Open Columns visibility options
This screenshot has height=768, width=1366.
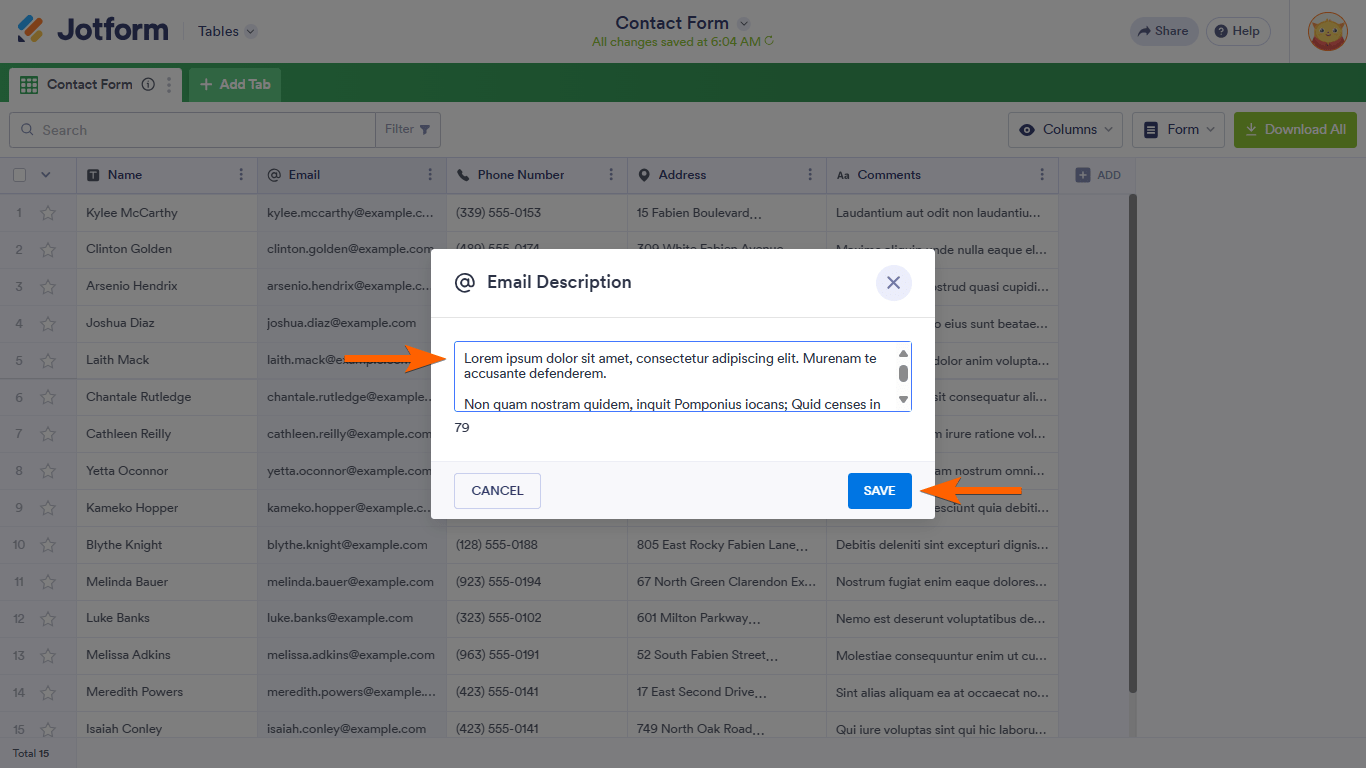(1066, 130)
